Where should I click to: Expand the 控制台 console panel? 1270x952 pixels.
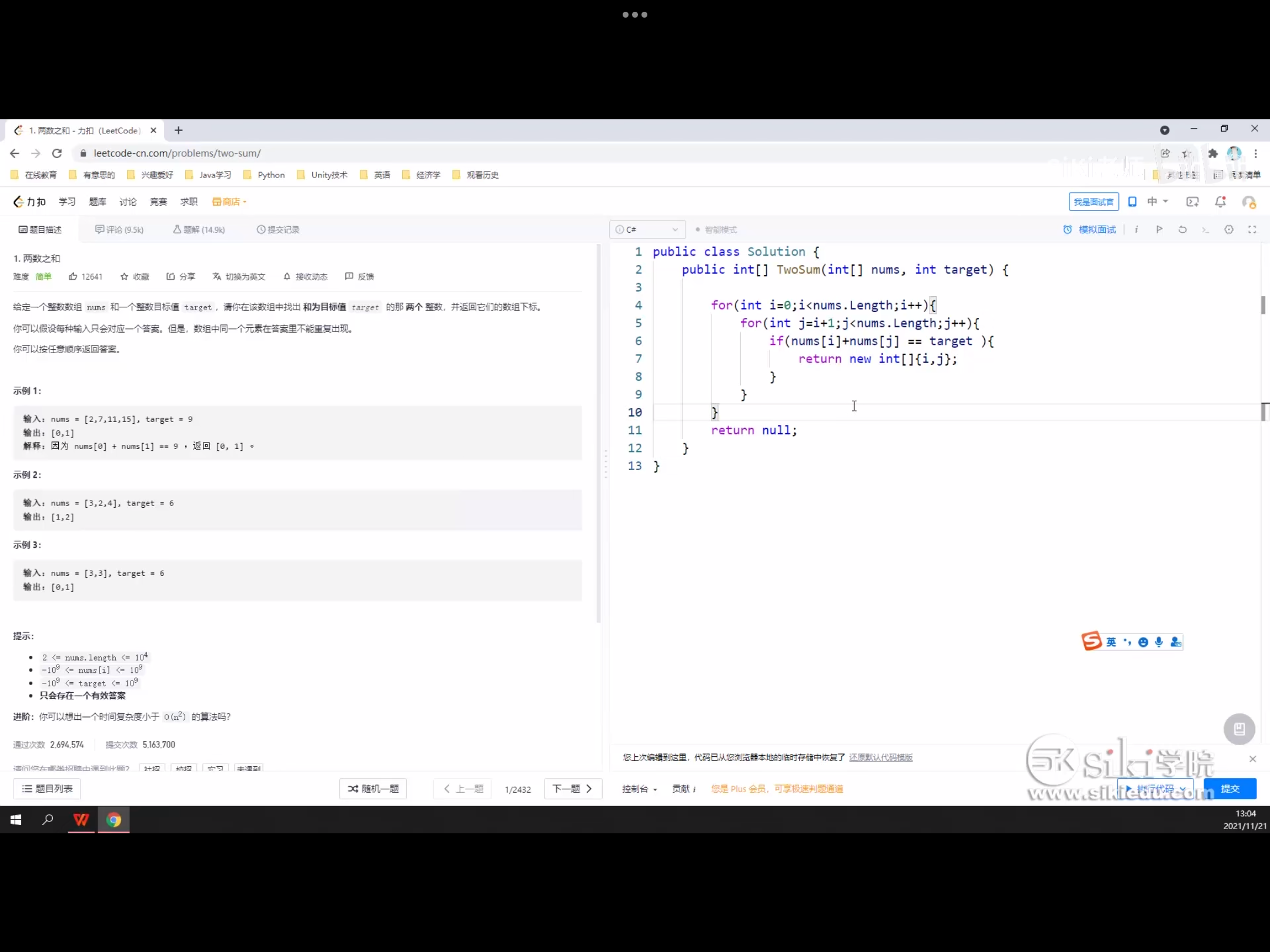(x=639, y=789)
